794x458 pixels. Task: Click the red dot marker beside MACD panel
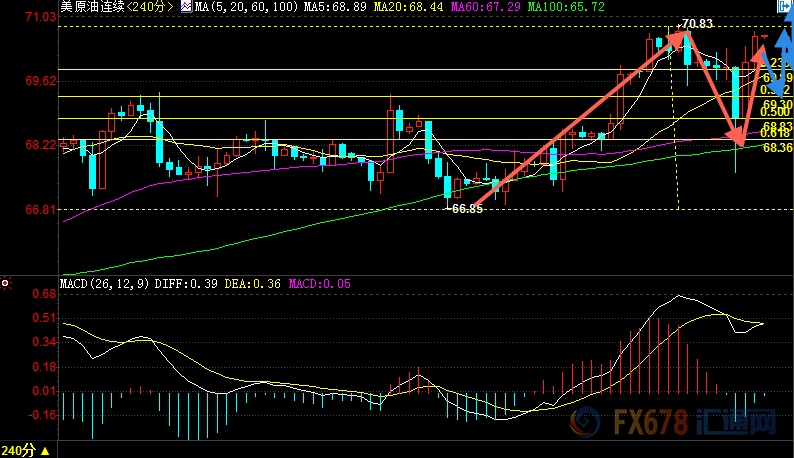(x=6, y=284)
